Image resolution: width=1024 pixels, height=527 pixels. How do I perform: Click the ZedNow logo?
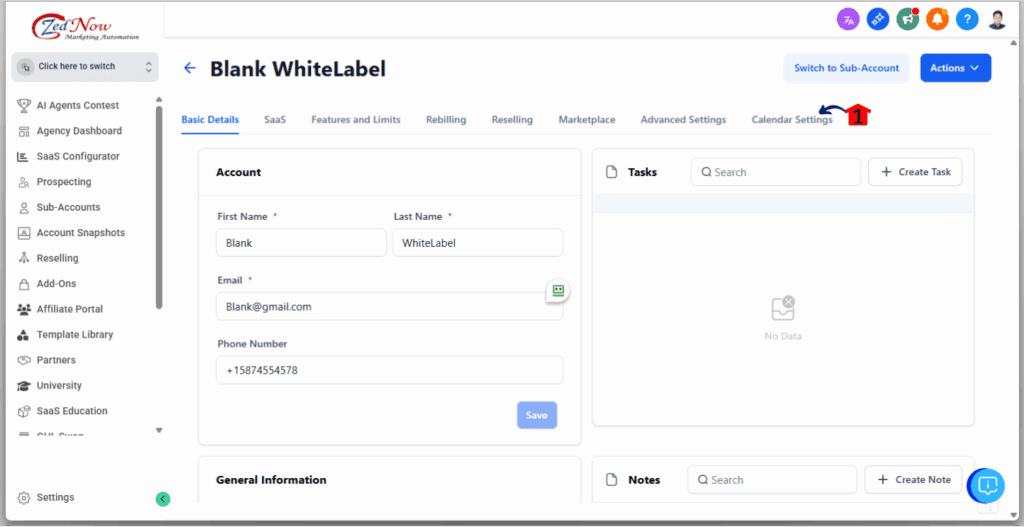pos(85,25)
